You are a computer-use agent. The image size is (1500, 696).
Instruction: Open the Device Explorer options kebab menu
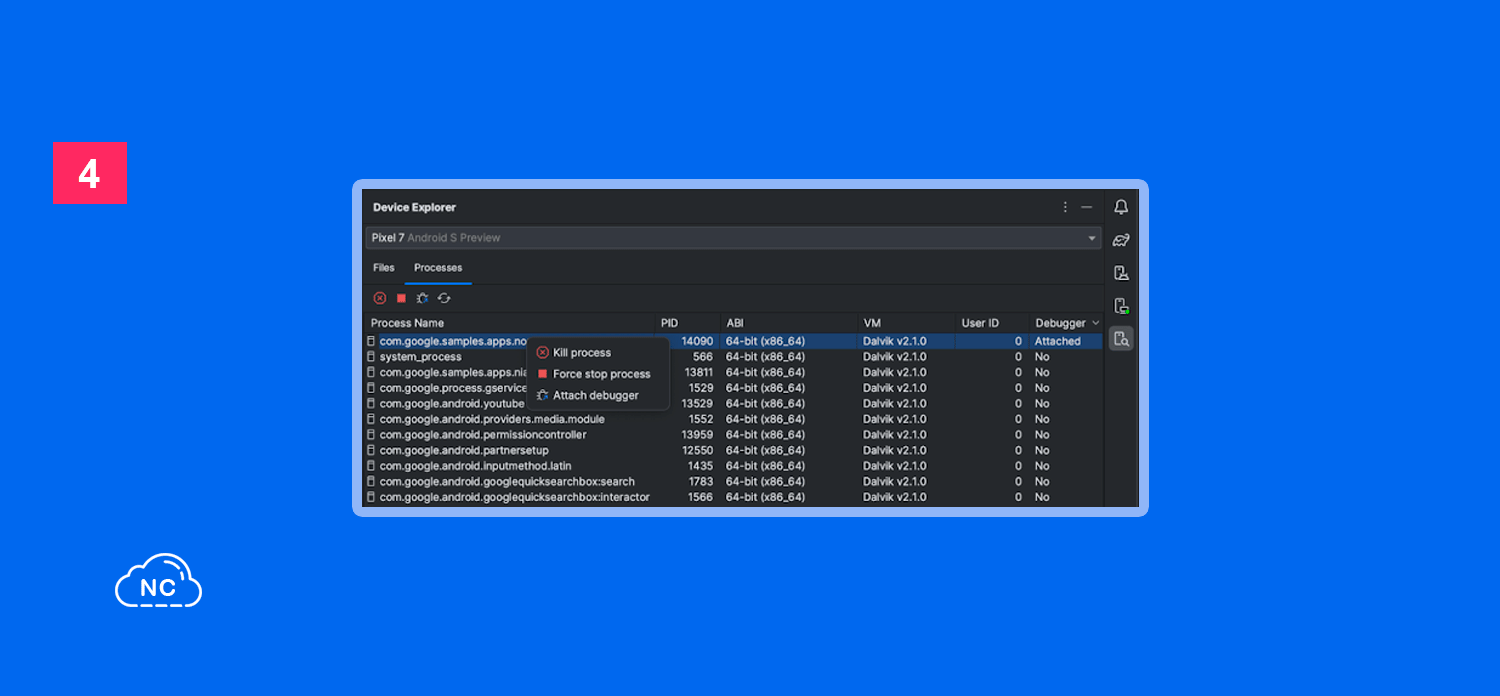pyautogui.click(x=1065, y=207)
